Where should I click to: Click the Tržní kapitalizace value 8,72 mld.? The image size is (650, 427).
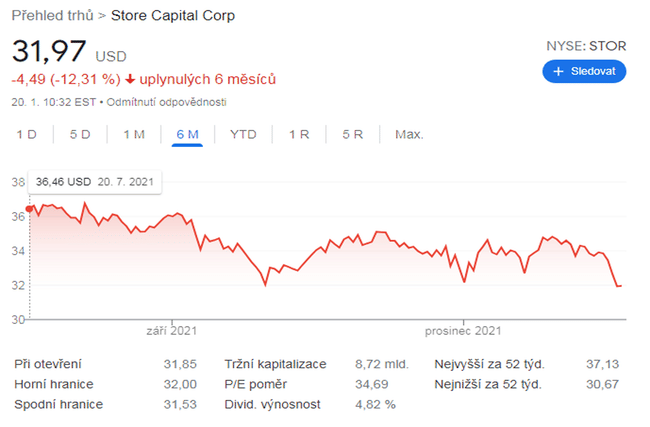point(381,365)
